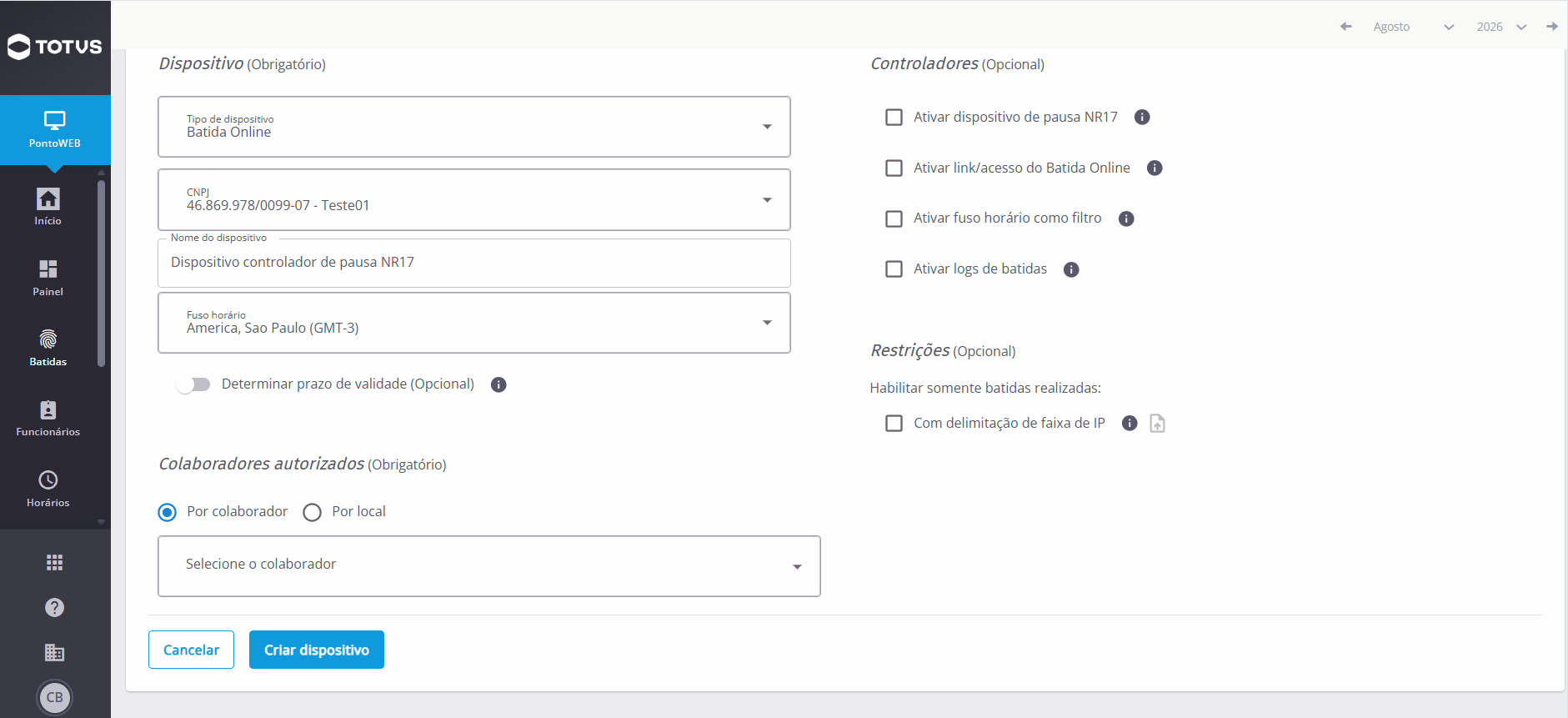Open the company building icon
1568x718 pixels.
tap(55, 652)
